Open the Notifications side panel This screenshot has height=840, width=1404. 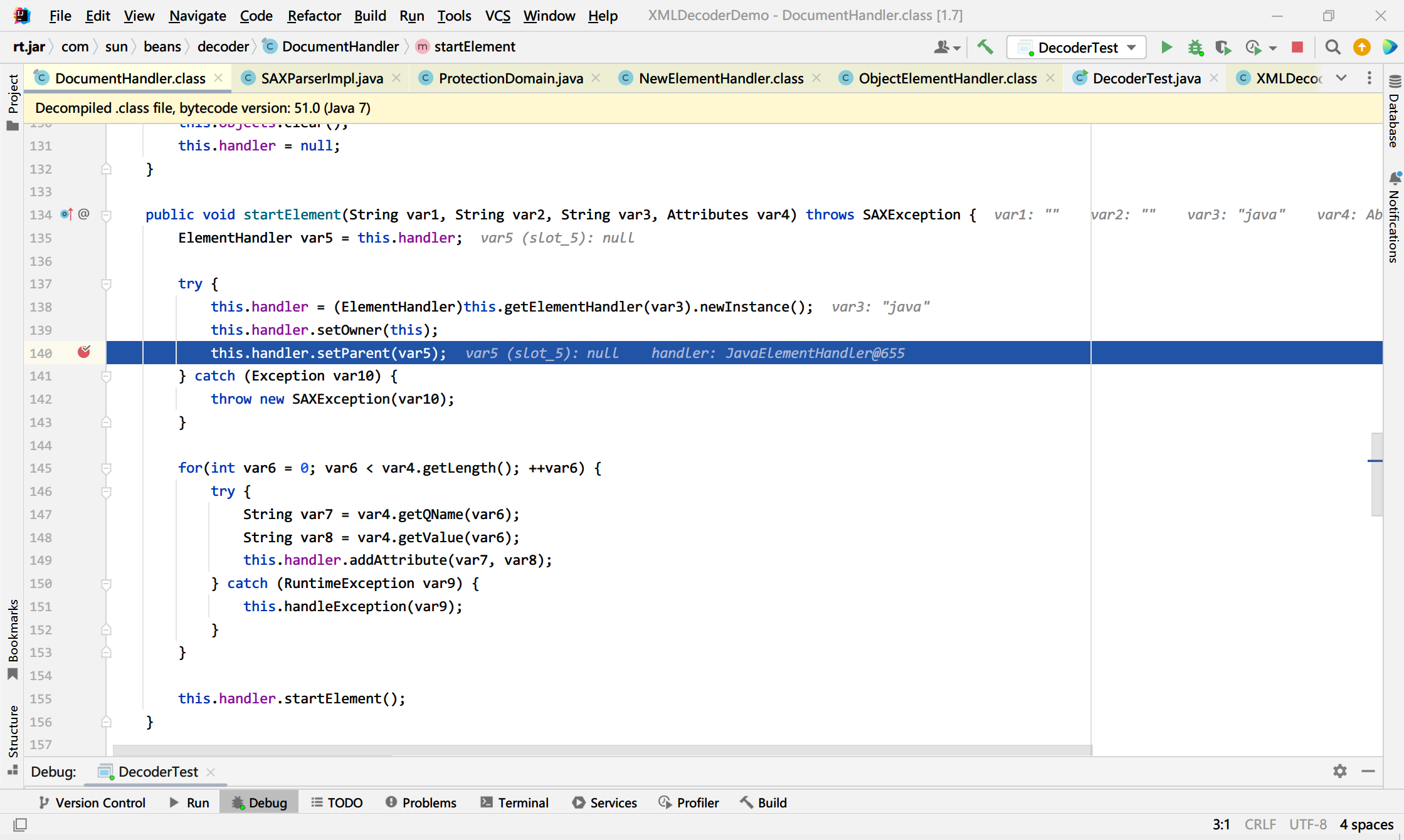click(x=1394, y=217)
